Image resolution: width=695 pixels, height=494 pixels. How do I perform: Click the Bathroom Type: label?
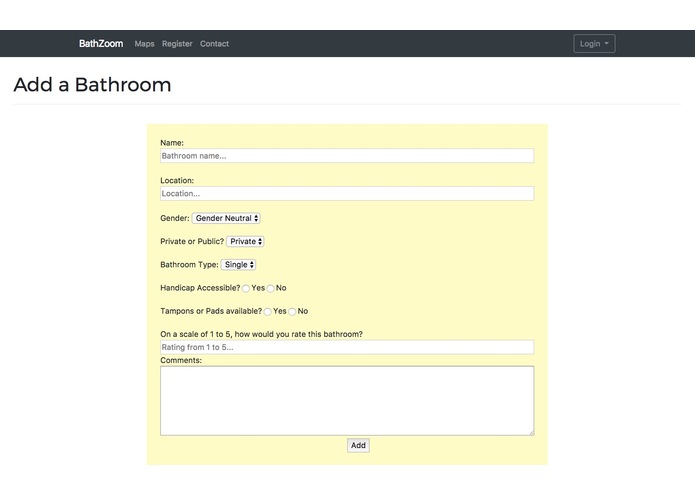(189, 265)
